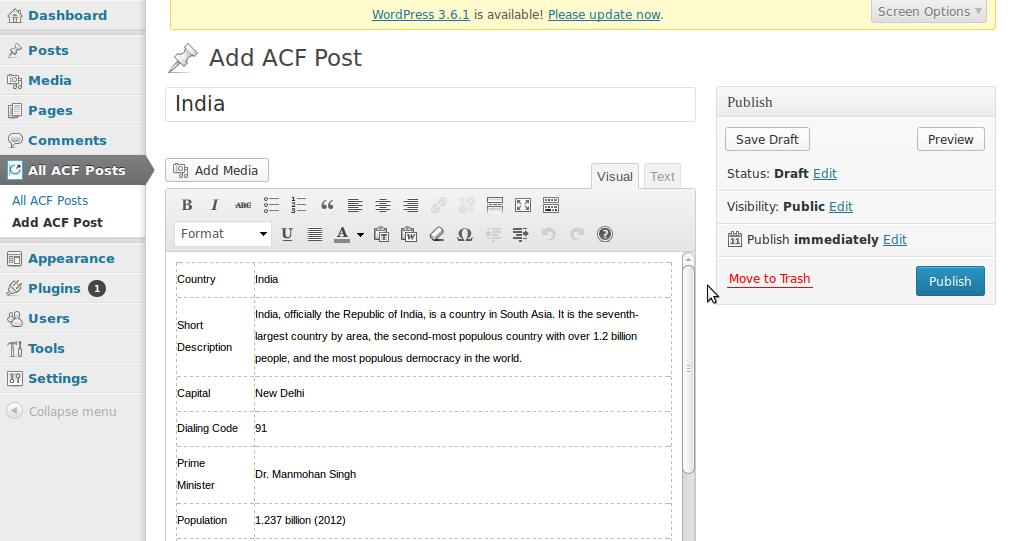Image resolution: width=1010 pixels, height=541 pixels.
Task: Insert a custom character (omega)
Action: 464,234
